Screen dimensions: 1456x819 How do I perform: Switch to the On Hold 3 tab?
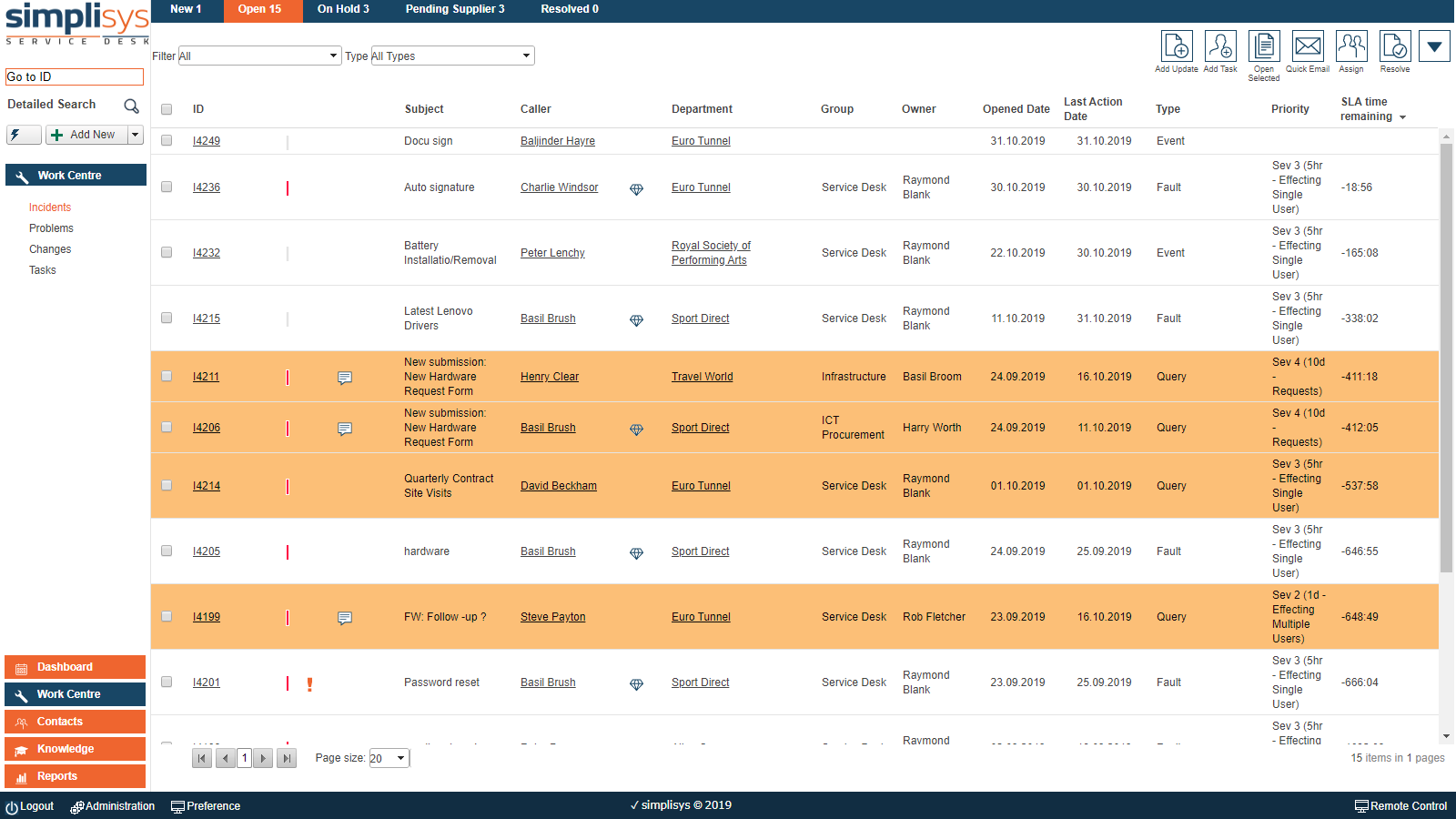click(x=343, y=10)
